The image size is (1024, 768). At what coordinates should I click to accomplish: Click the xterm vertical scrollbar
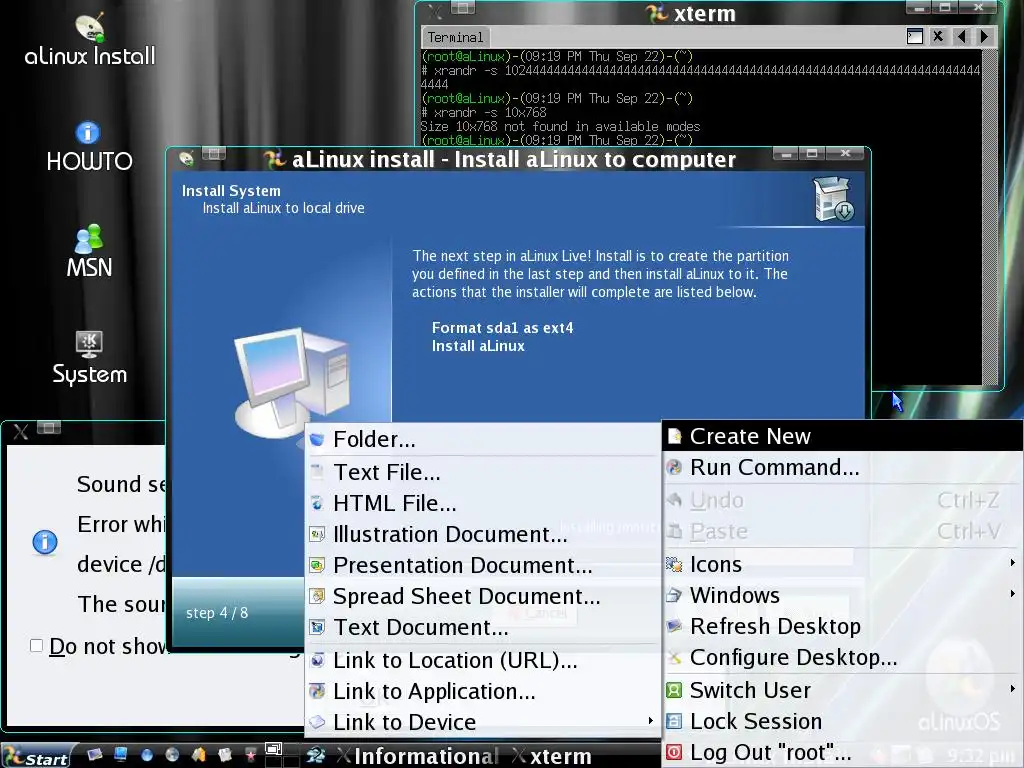(x=989, y=217)
